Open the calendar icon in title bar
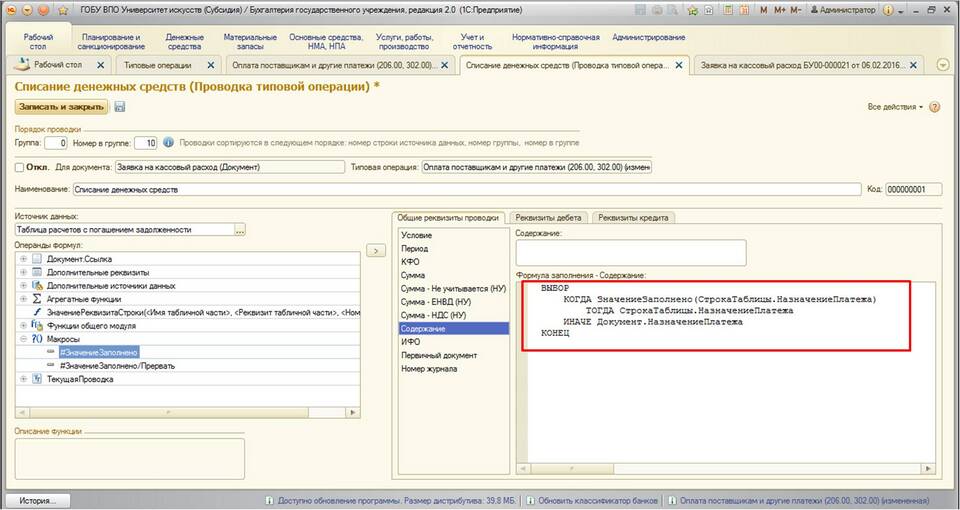Image resolution: width=960 pixels, height=510 pixels. (744, 10)
